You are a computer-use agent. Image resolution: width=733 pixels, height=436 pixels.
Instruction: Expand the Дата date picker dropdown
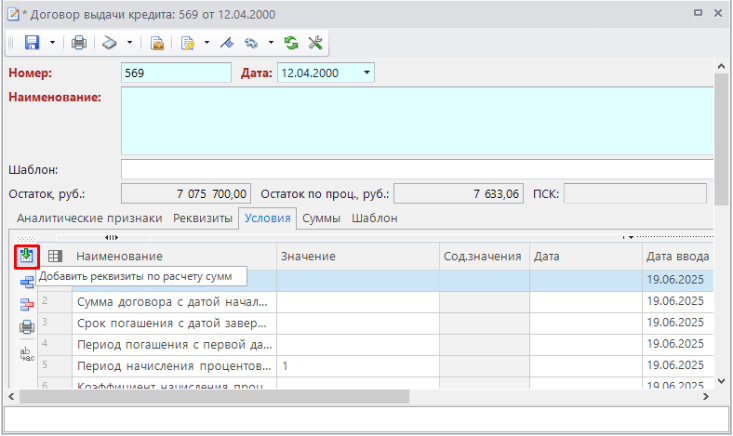coord(366,73)
